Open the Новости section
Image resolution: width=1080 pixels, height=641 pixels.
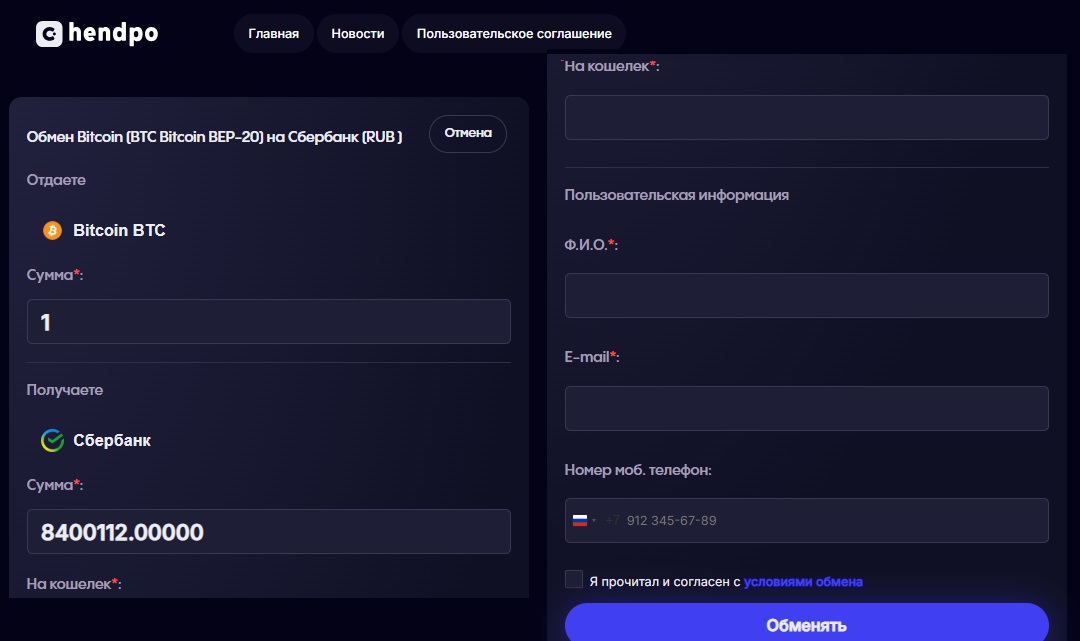click(x=357, y=34)
